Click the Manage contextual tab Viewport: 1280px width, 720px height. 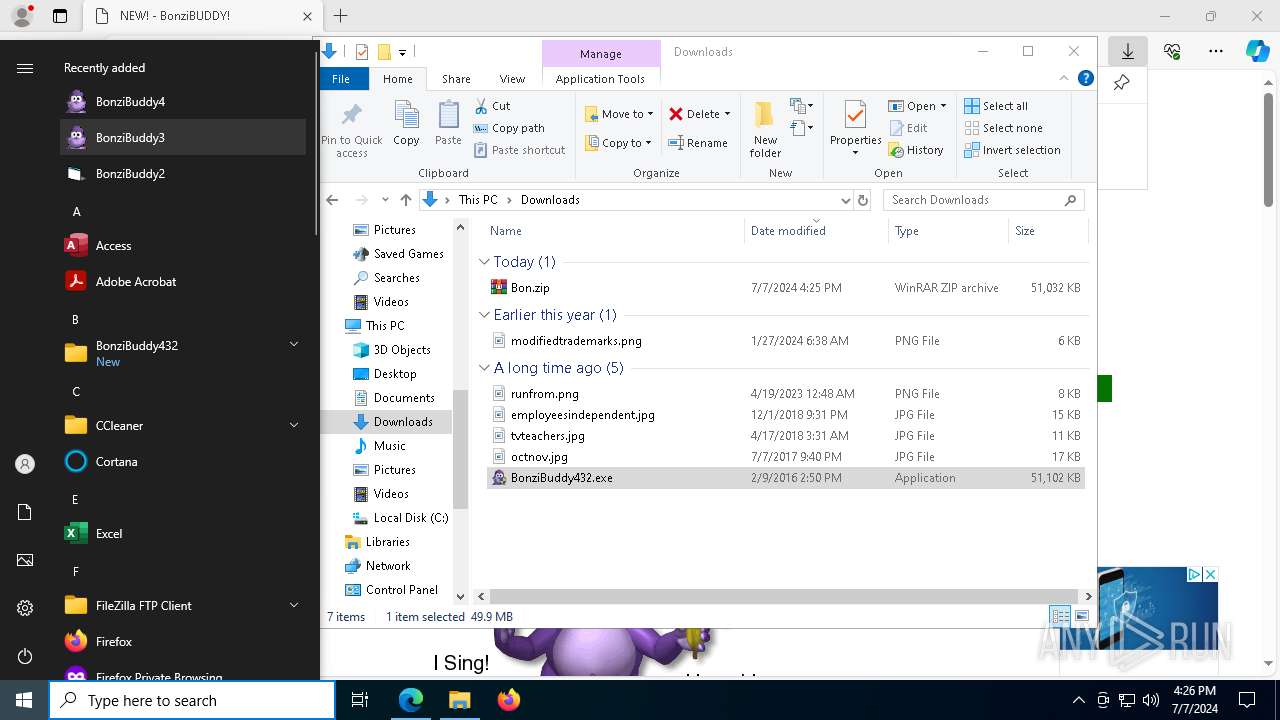pyautogui.click(x=601, y=54)
